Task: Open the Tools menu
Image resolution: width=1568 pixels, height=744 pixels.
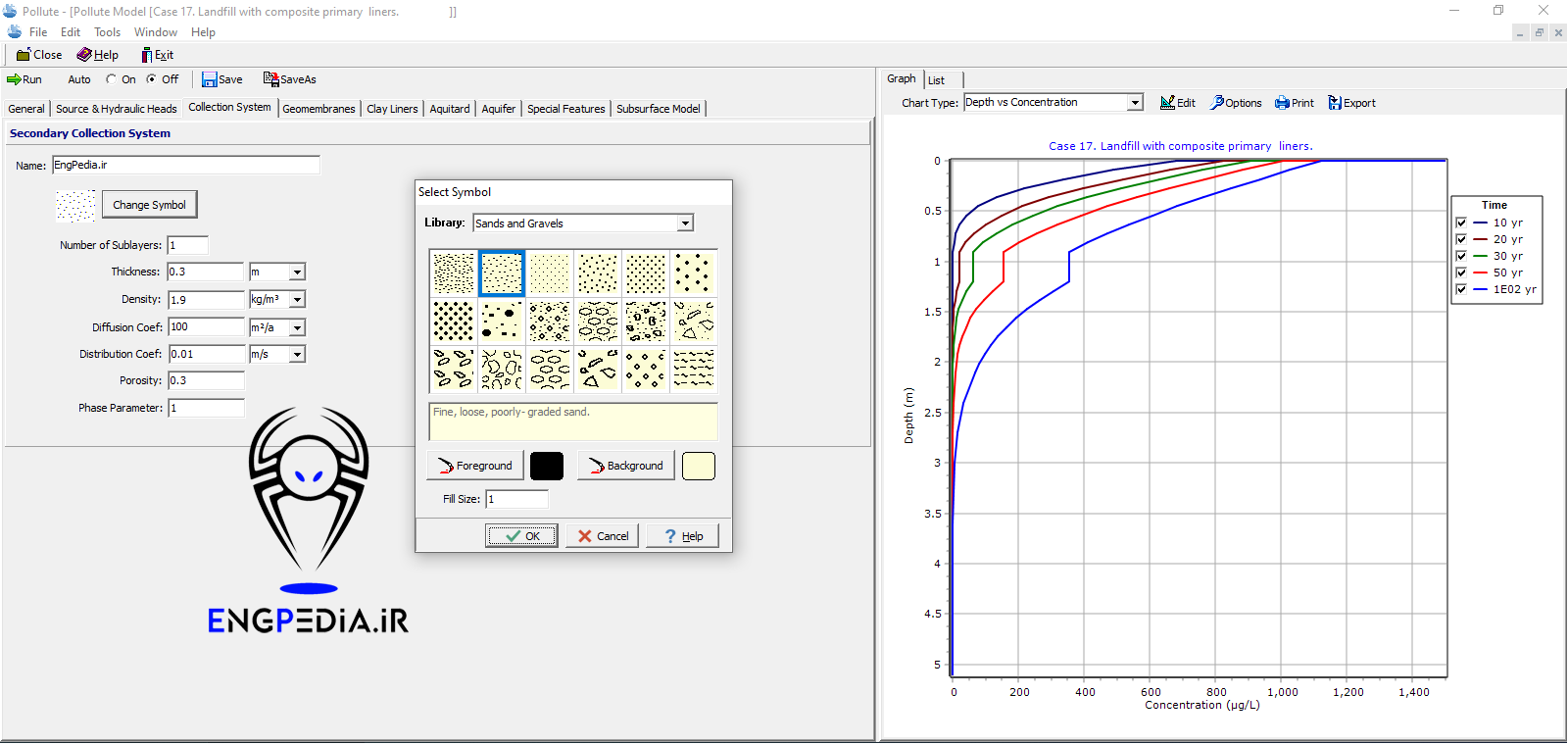Action: (x=107, y=32)
